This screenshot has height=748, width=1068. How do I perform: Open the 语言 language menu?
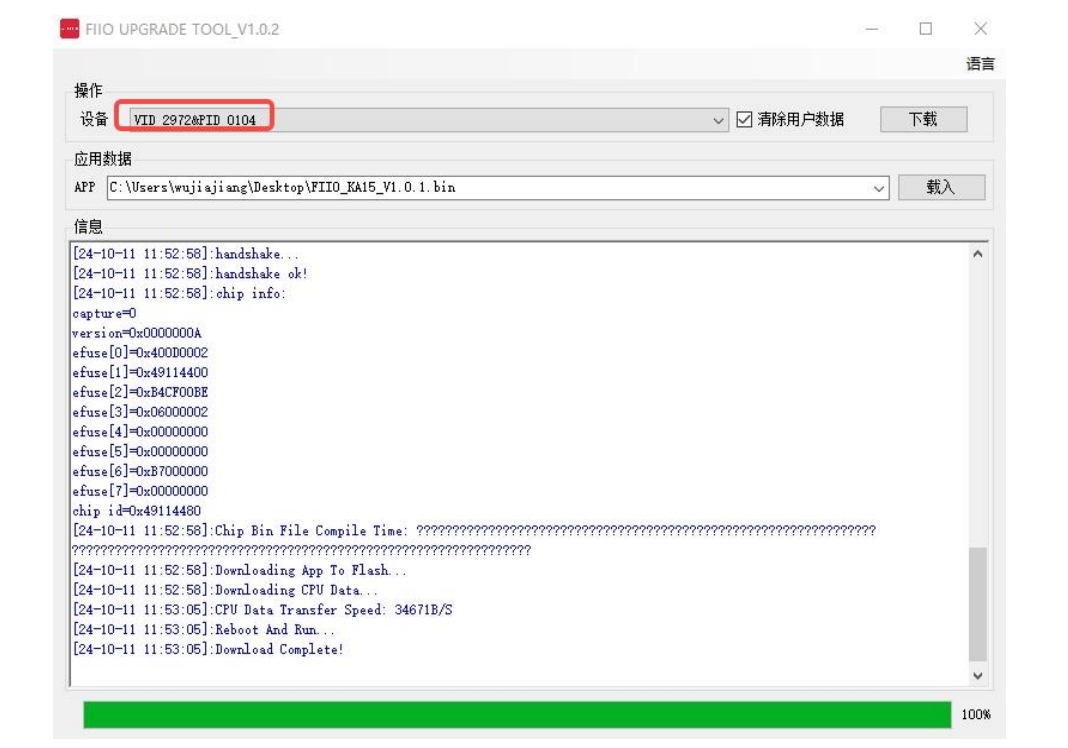(x=980, y=64)
